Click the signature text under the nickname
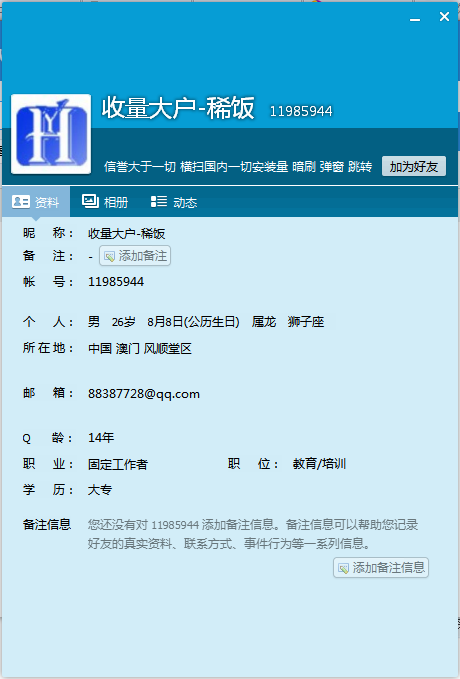Viewport: 460px width, 679px height. [238, 167]
